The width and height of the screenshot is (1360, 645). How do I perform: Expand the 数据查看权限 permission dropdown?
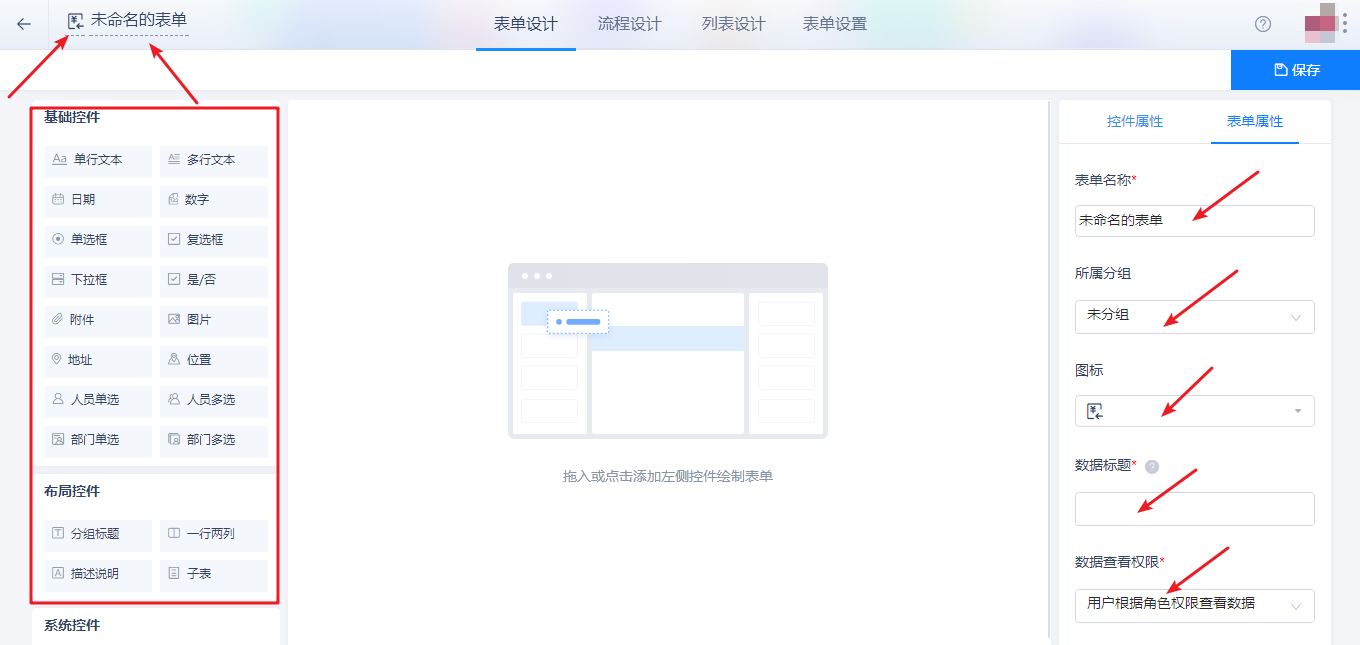(x=1194, y=605)
